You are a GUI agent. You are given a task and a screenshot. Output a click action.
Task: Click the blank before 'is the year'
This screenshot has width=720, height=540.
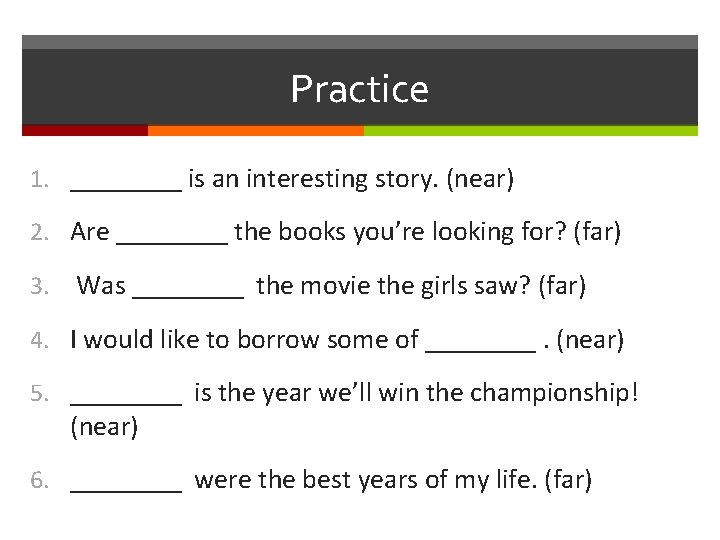coord(126,395)
